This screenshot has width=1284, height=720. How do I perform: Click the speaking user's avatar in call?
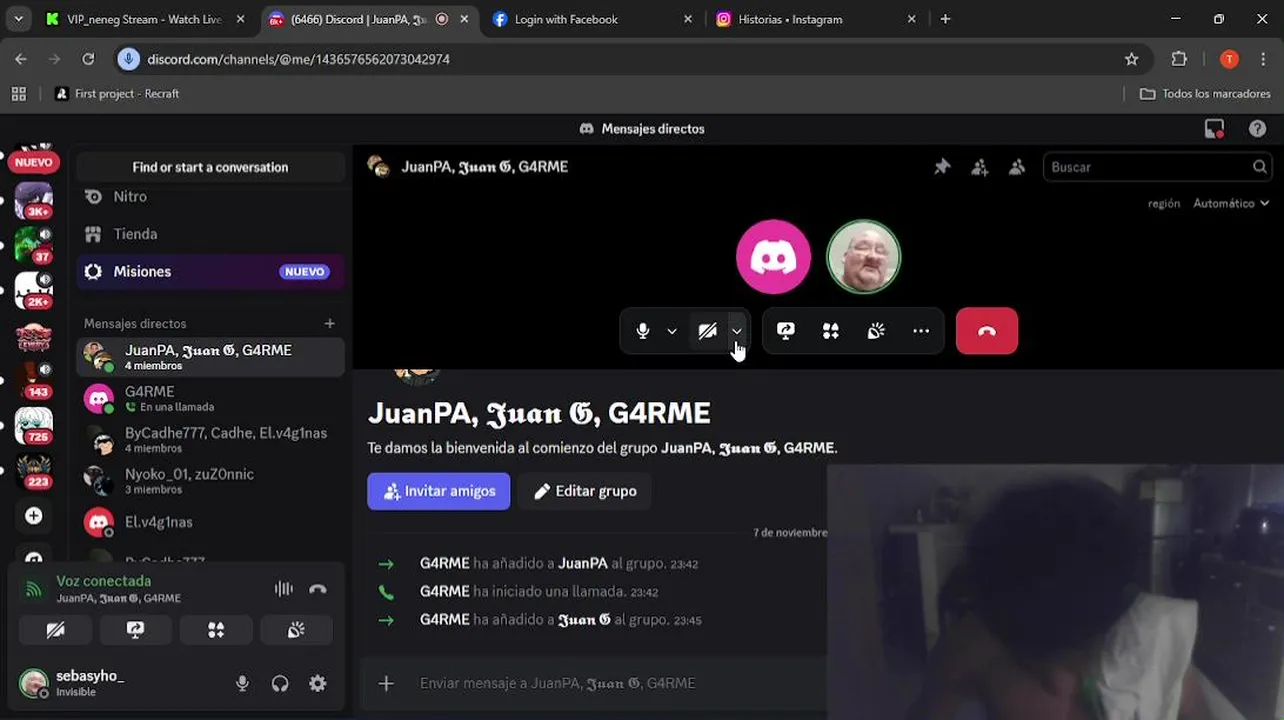[864, 257]
